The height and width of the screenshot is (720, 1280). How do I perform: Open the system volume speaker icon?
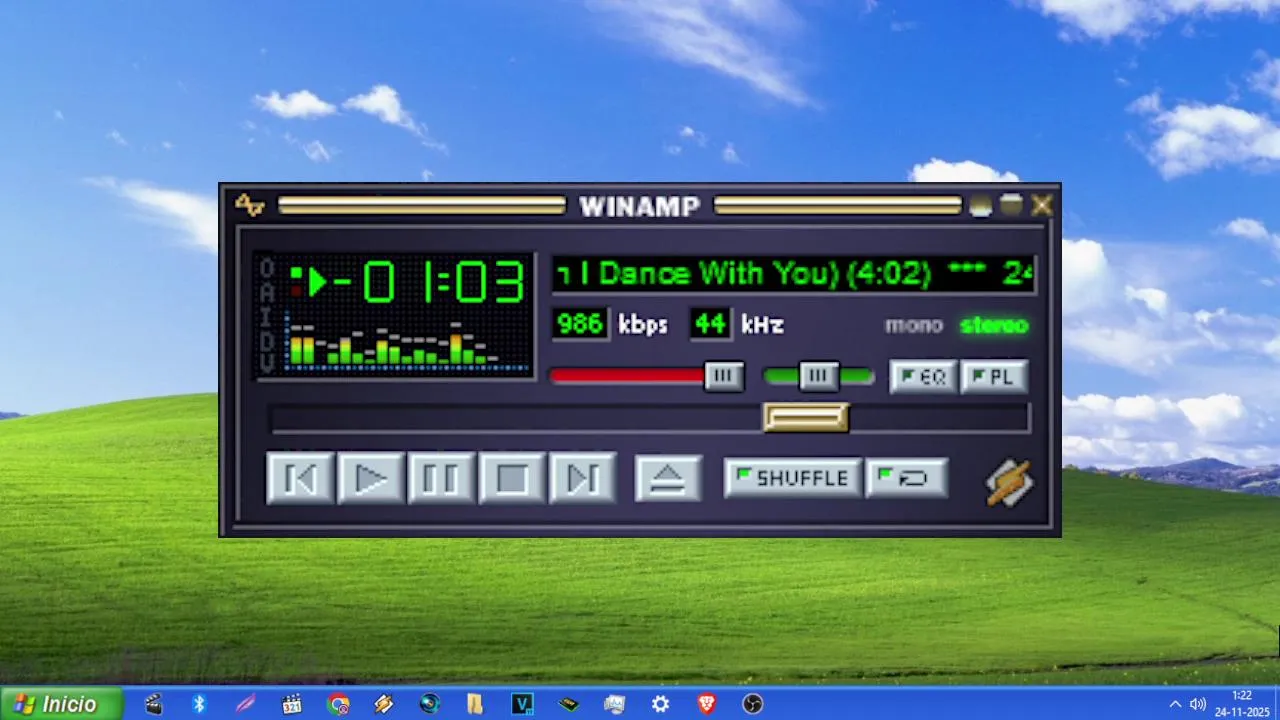point(1198,704)
